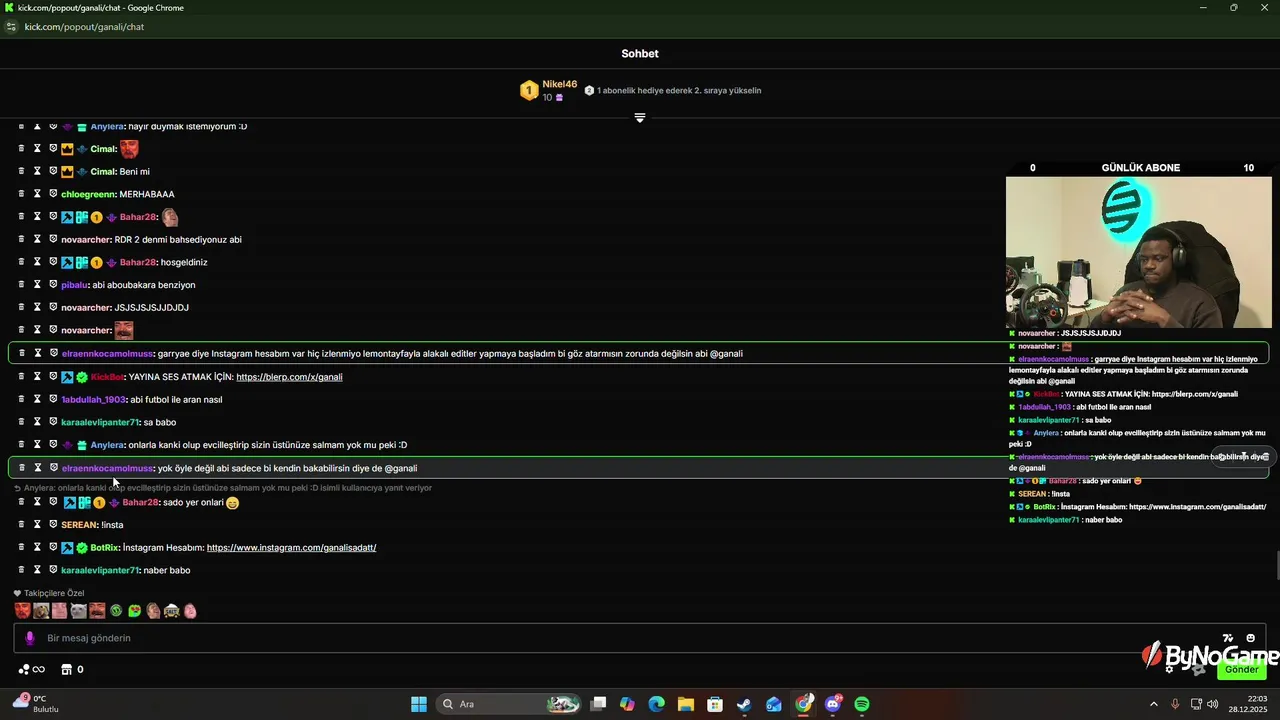Image resolution: width=1280 pixels, height=720 pixels.
Task: Insert the first follower emote
Action: pyautogui.click(x=22, y=610)
